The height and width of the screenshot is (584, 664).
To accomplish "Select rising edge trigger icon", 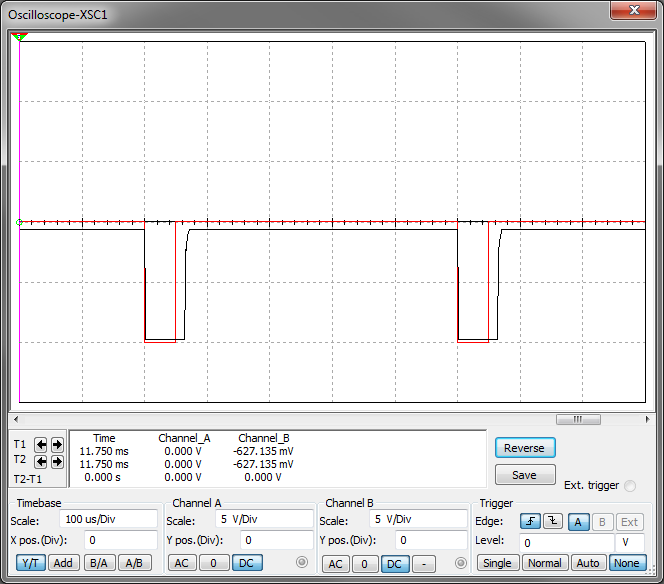I will 530,521.
